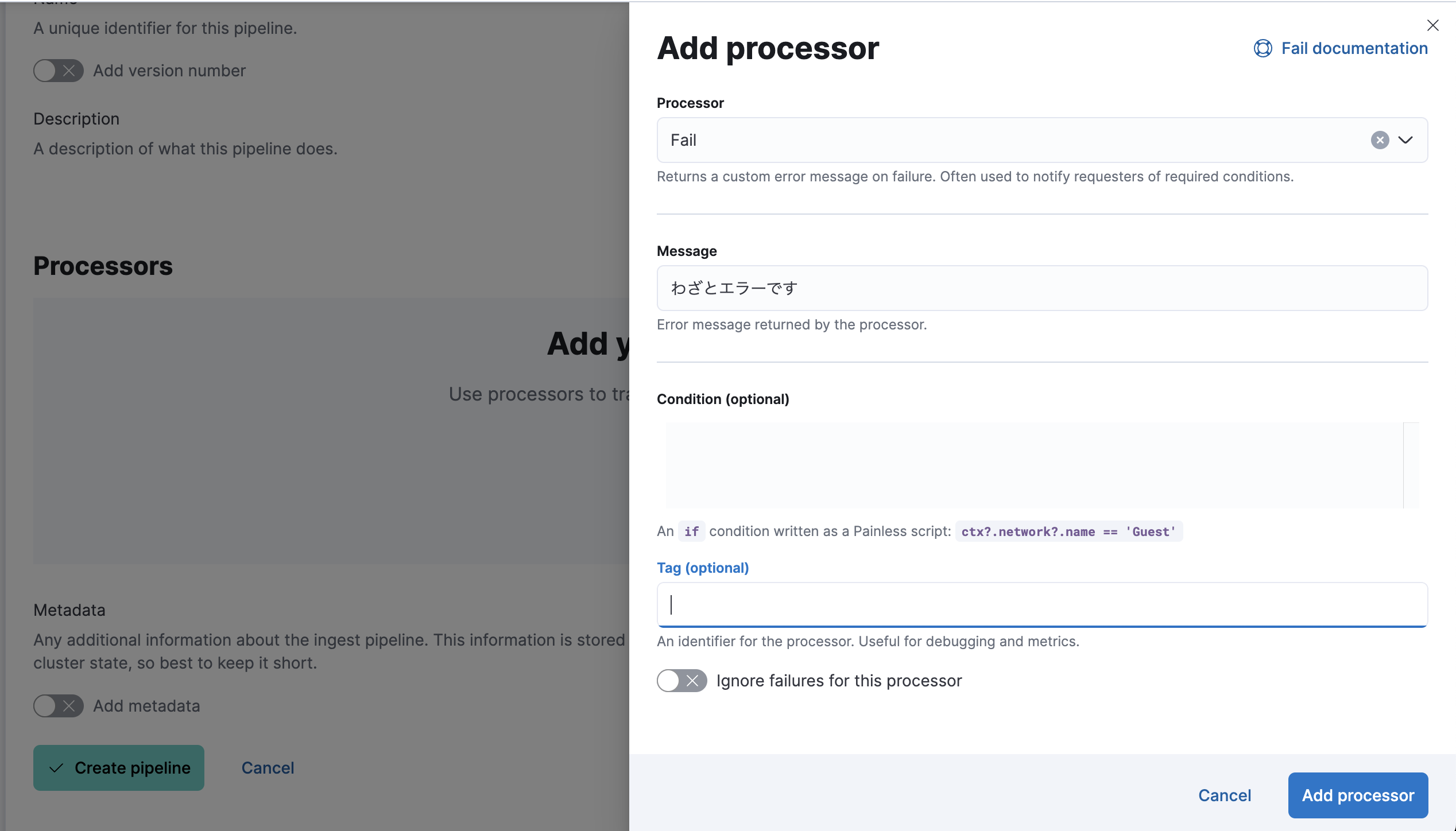Turn on the Add metadata switch

click(58, 706)
